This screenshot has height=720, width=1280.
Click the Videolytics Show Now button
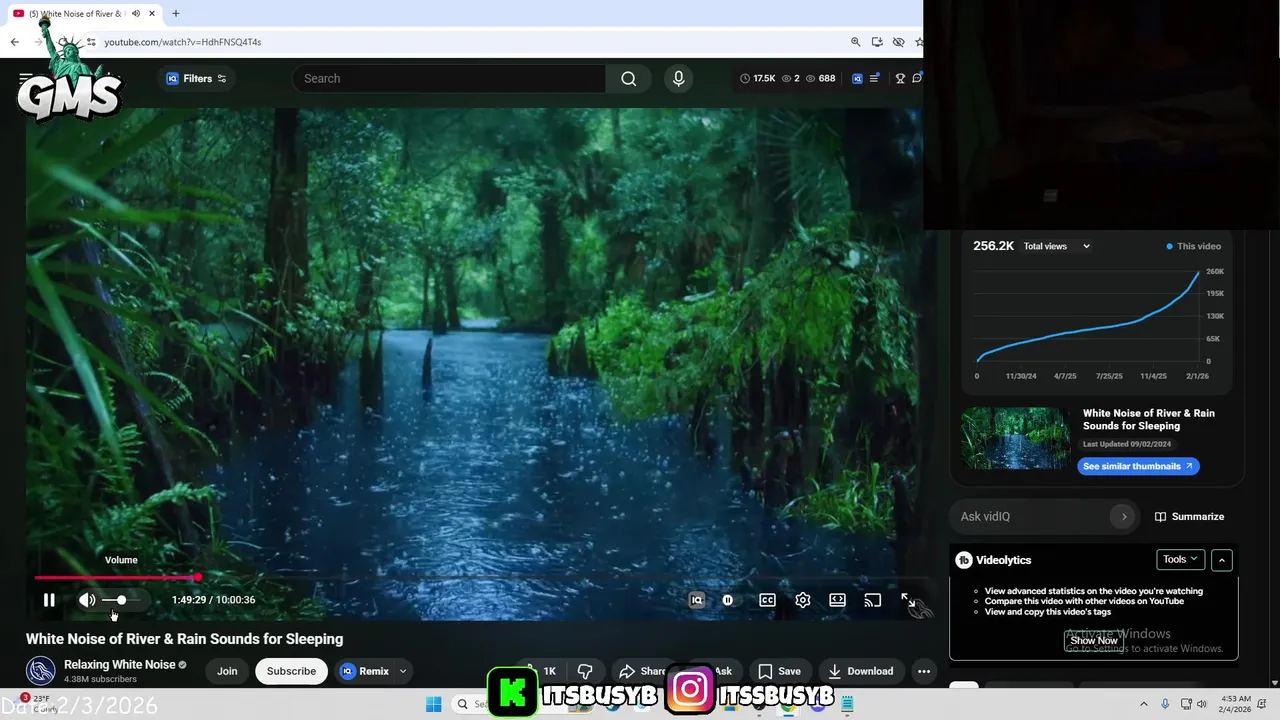[1094, 641]
